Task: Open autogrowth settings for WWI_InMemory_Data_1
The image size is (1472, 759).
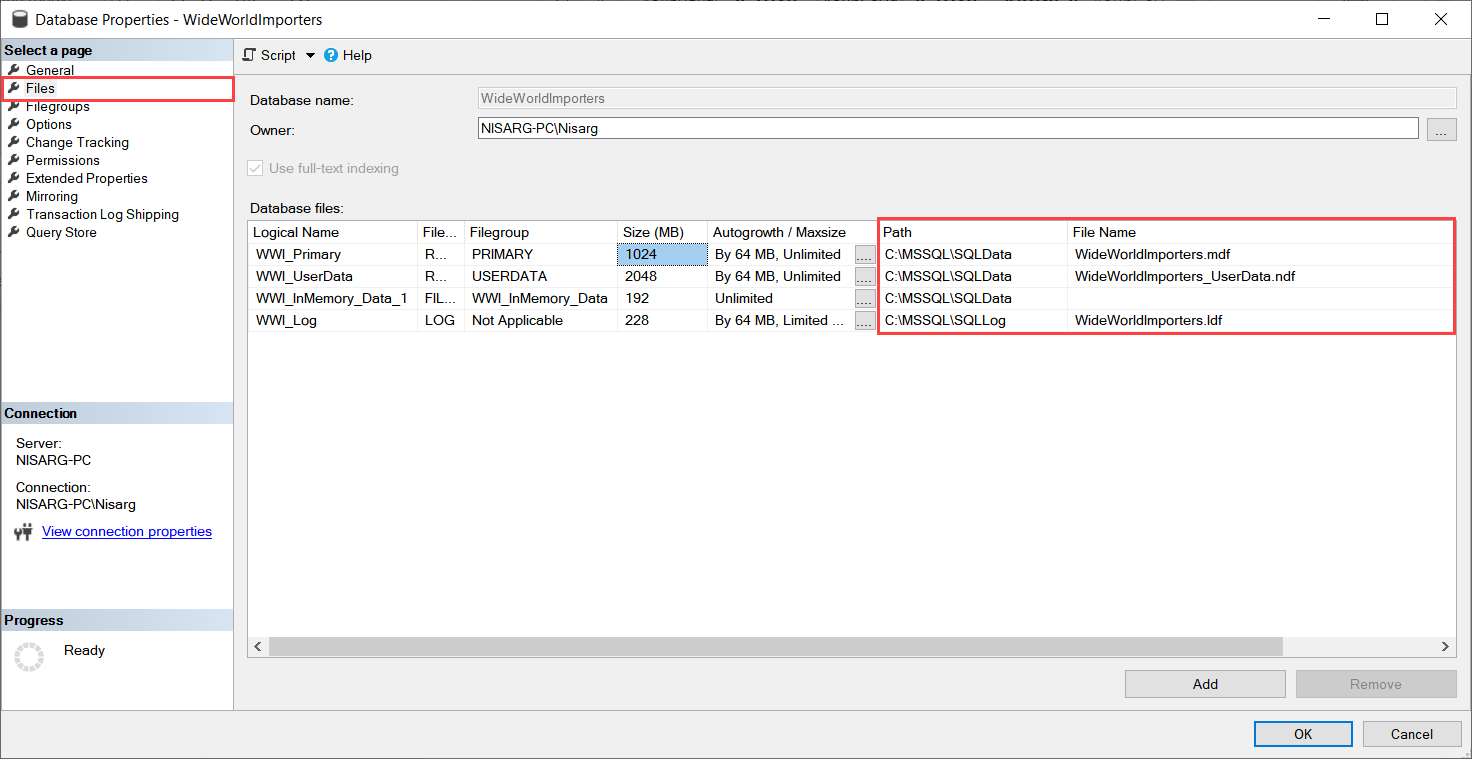Action: (865, 298)
